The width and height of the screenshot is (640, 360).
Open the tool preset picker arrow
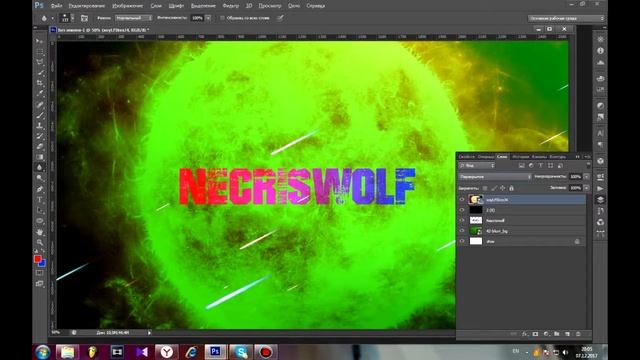coord(53,18)
